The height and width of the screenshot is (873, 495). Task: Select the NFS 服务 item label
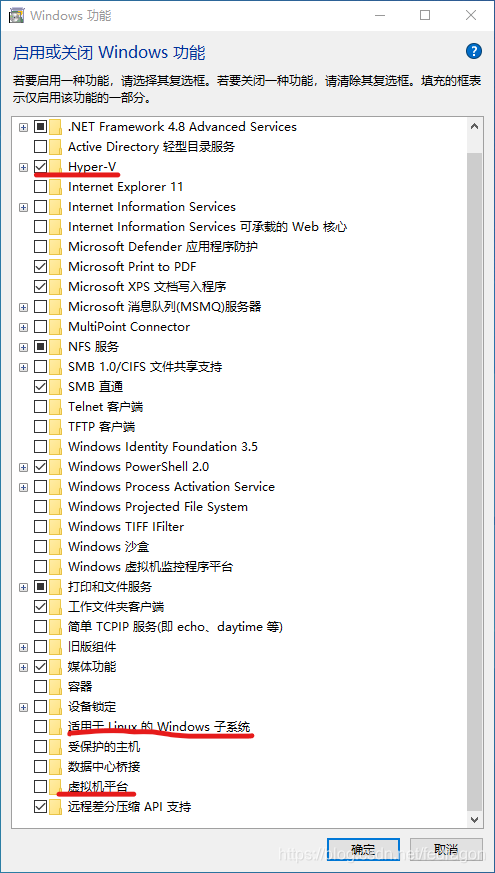click(94, 346)
